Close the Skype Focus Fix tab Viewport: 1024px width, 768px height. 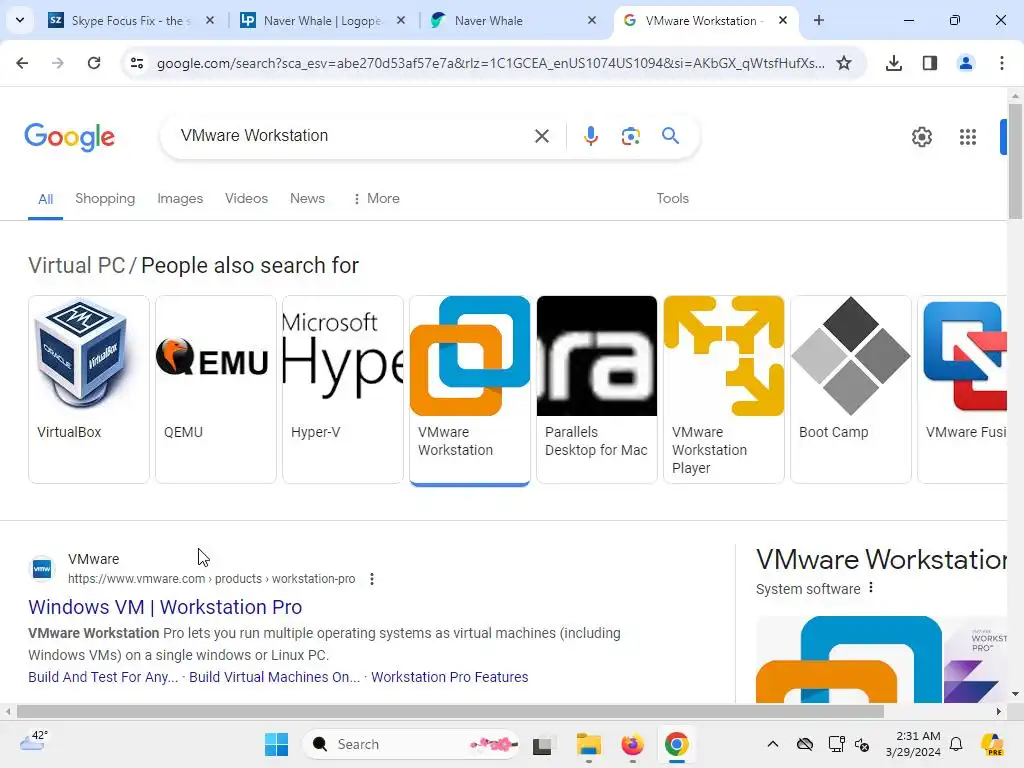tap(210, 20)
